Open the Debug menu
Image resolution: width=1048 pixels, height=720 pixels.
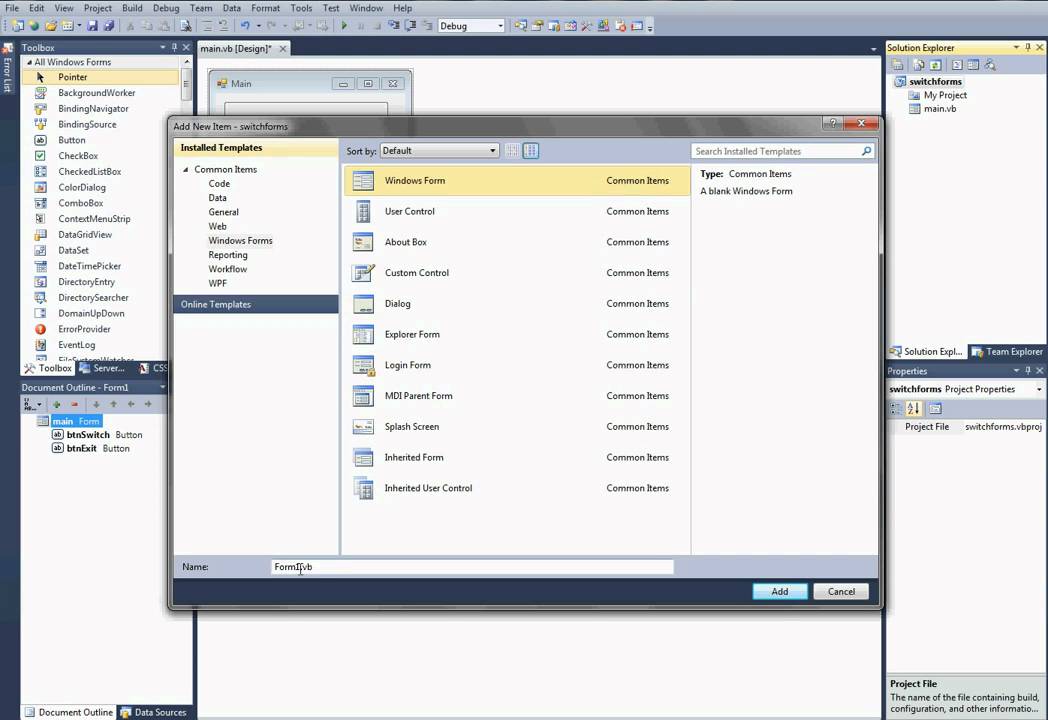tap(166, 8)
